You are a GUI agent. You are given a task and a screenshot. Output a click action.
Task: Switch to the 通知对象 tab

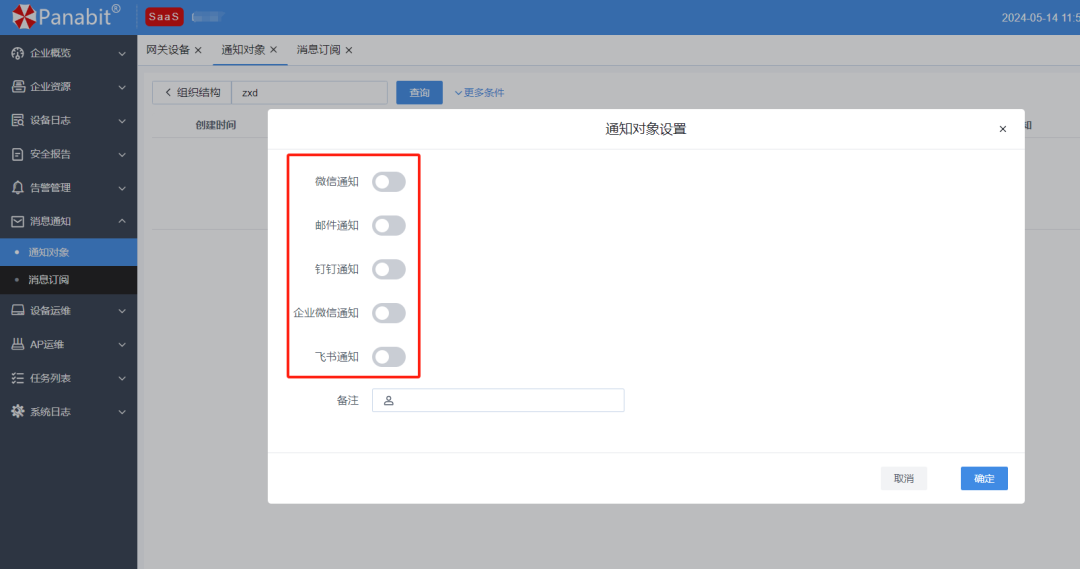tap(243, 50)
